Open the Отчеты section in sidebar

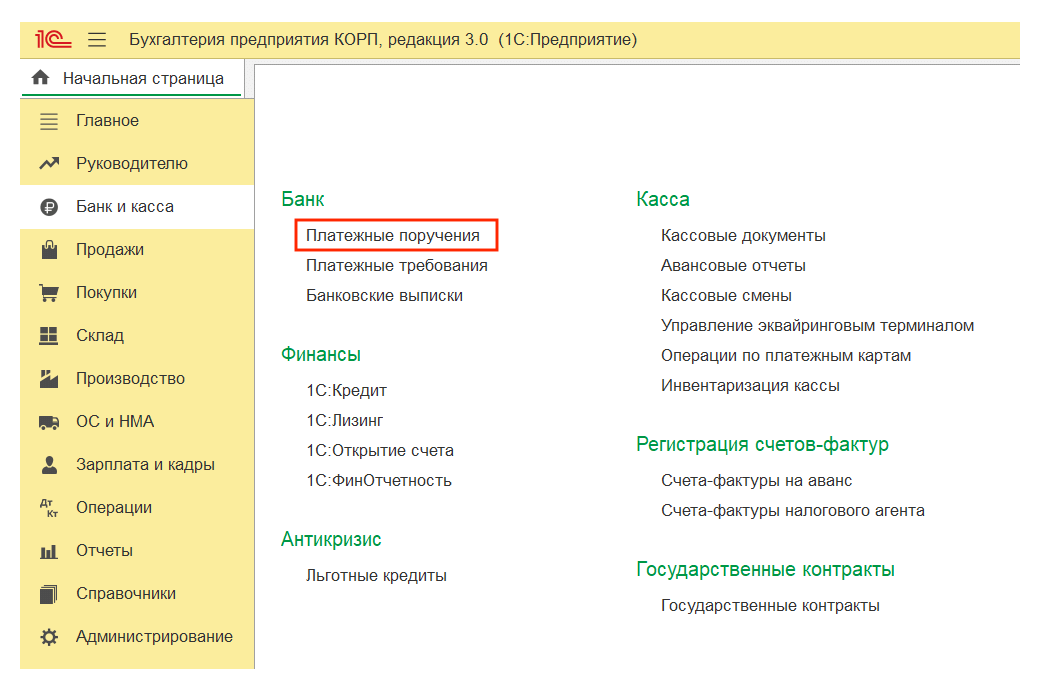tap(104, 551)
